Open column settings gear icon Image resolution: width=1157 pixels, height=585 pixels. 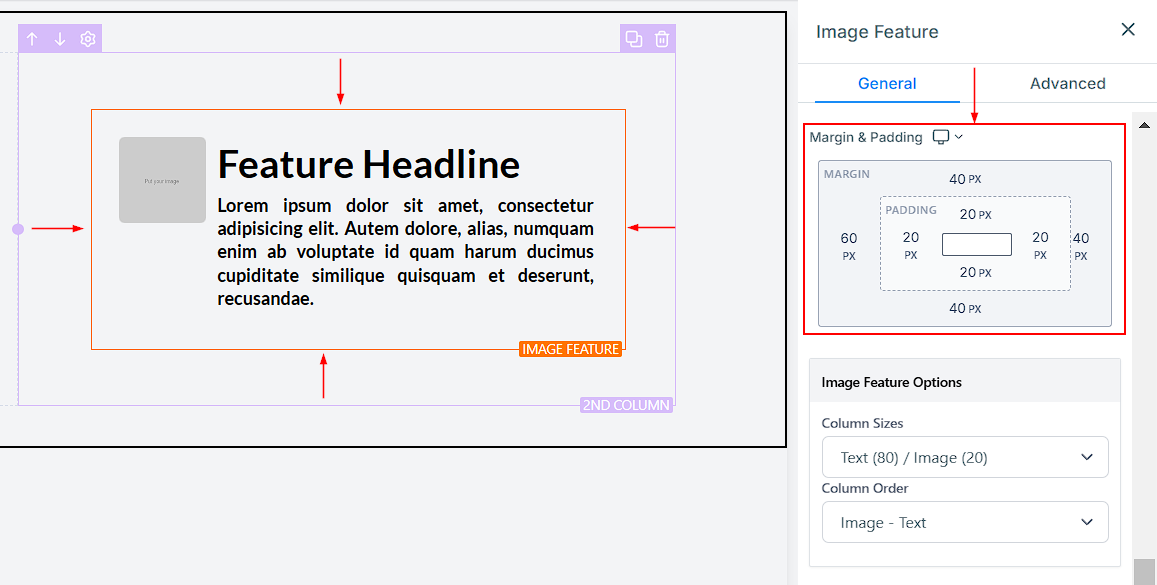[88, 39]
